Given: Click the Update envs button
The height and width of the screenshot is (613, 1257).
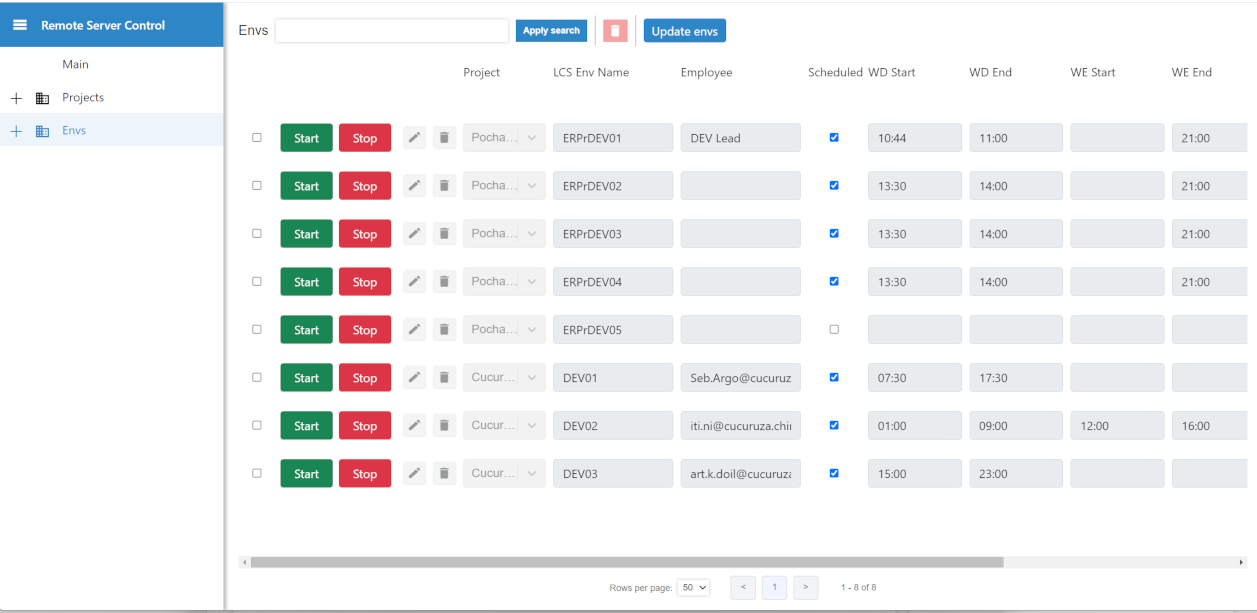Looking at the screenshot, I should (x=685, y=31).
